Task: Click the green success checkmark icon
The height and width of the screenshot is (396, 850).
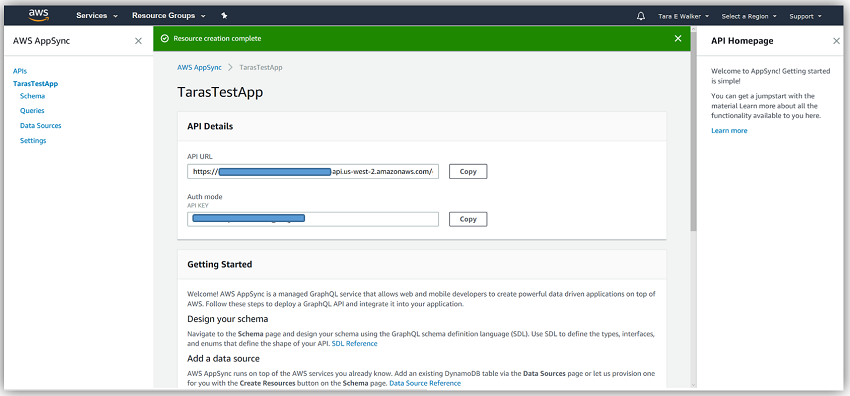Action: click(x=165, y=38)
